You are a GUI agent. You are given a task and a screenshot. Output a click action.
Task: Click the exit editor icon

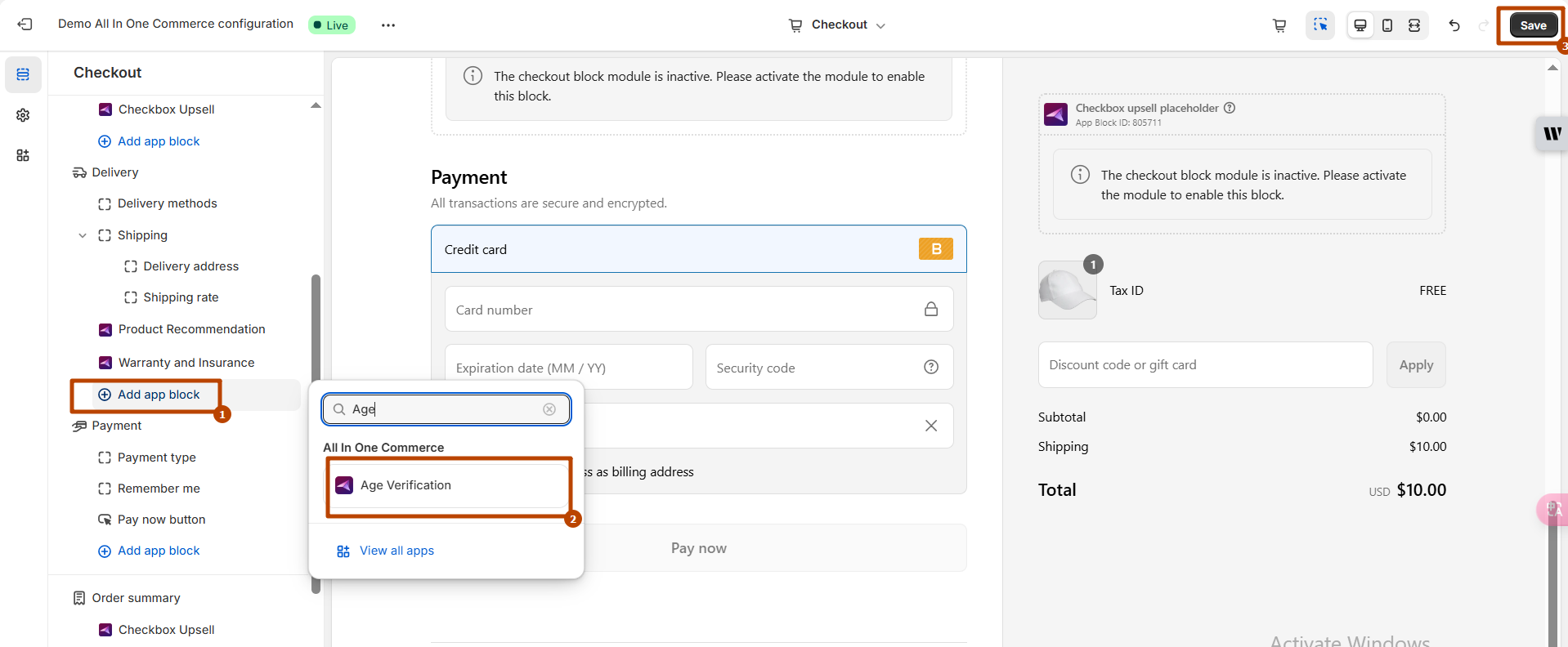pos(25,25)
